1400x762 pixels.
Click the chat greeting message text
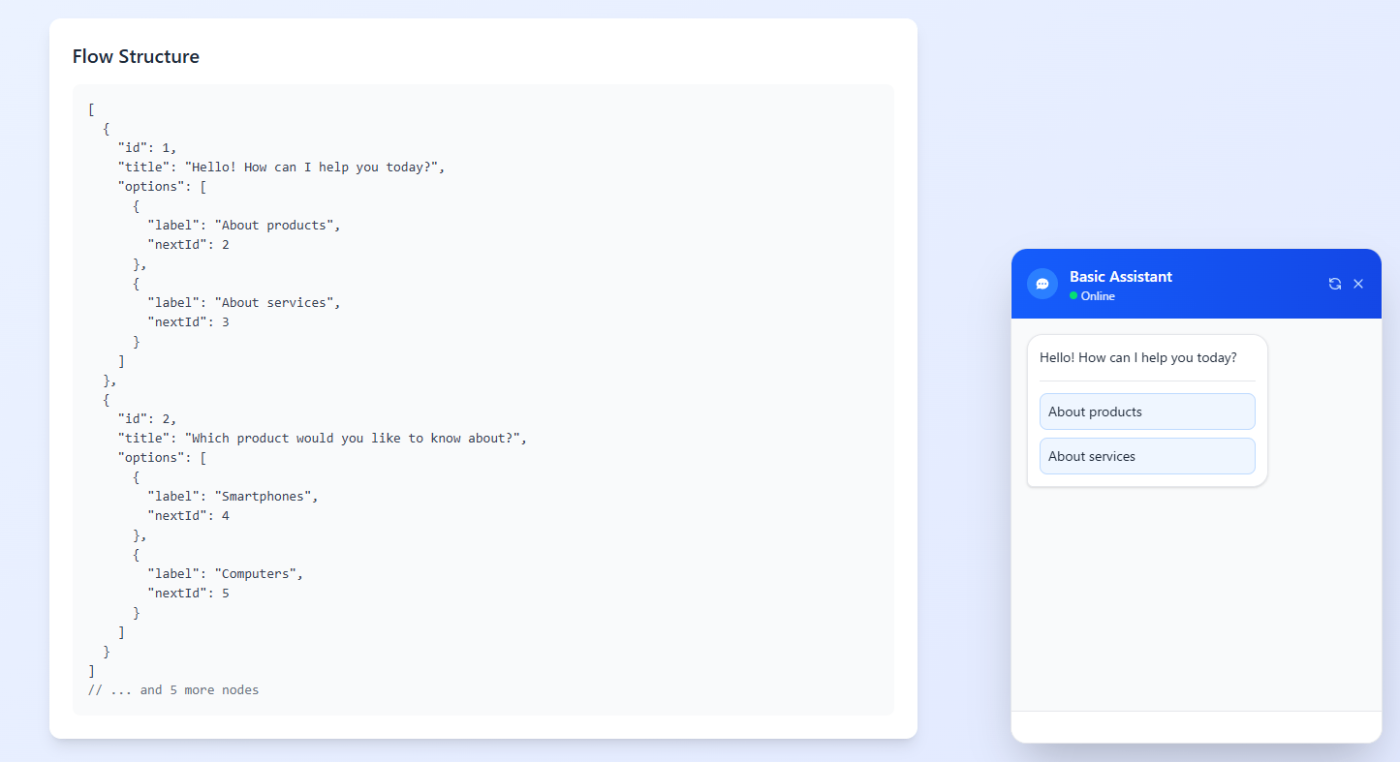coord(1138,357)
